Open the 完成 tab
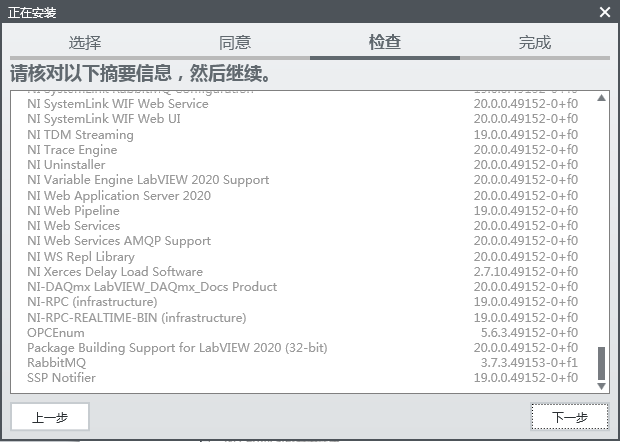This screenshot has width=620, height=442. 535,43
